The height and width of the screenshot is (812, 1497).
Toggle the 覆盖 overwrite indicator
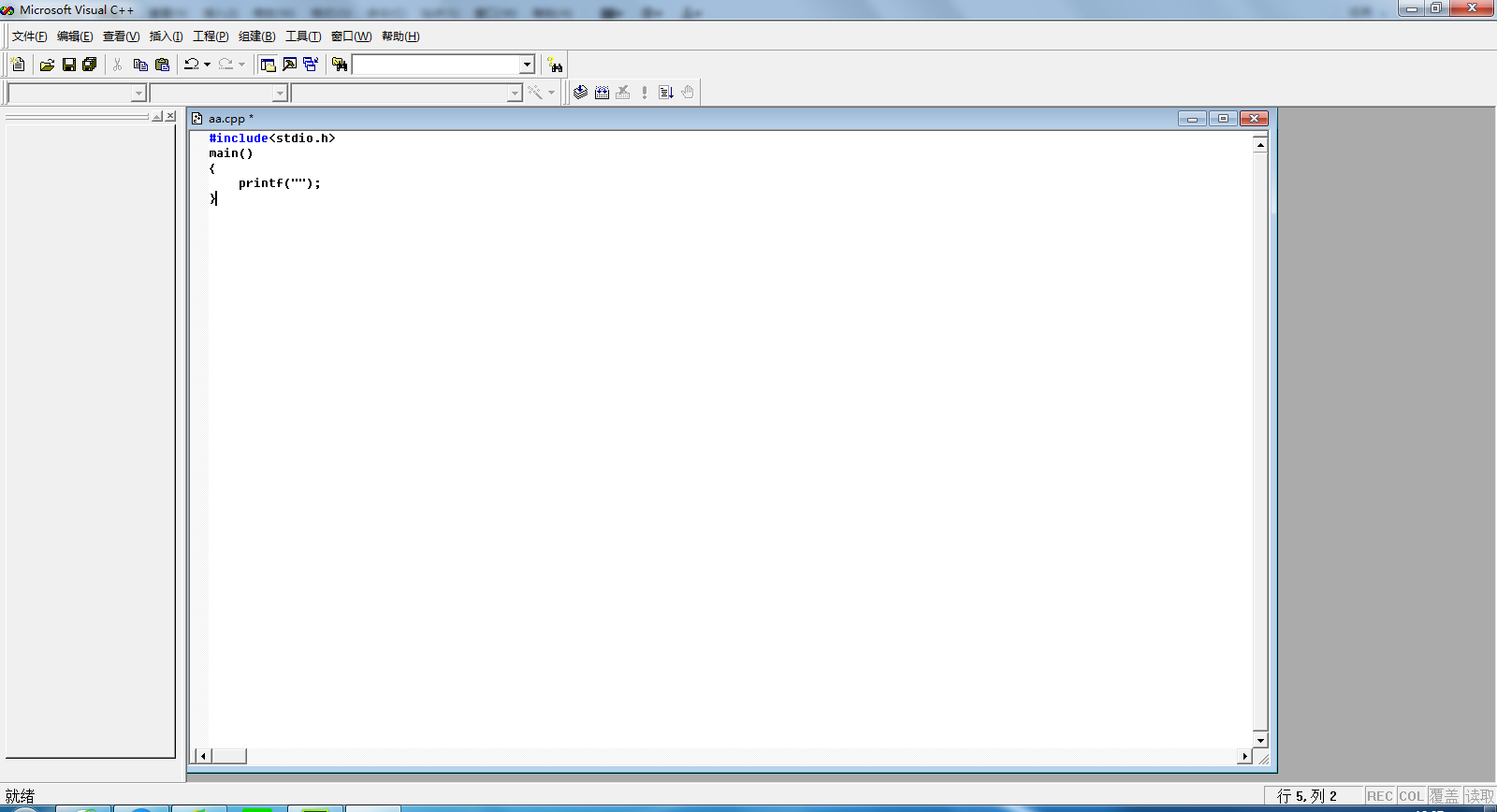coord(1444,796)
